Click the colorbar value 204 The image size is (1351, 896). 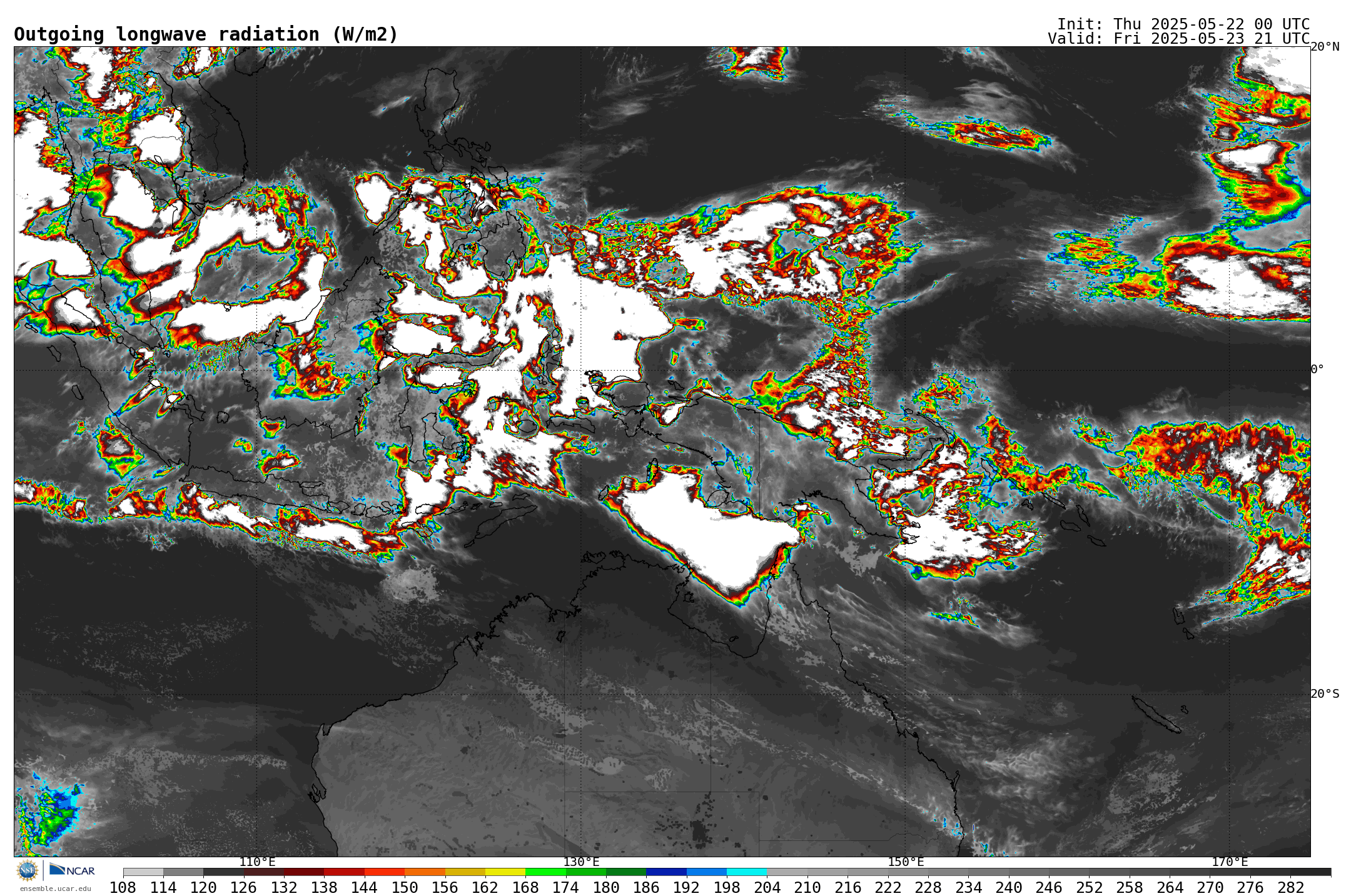tap(767, 888)
